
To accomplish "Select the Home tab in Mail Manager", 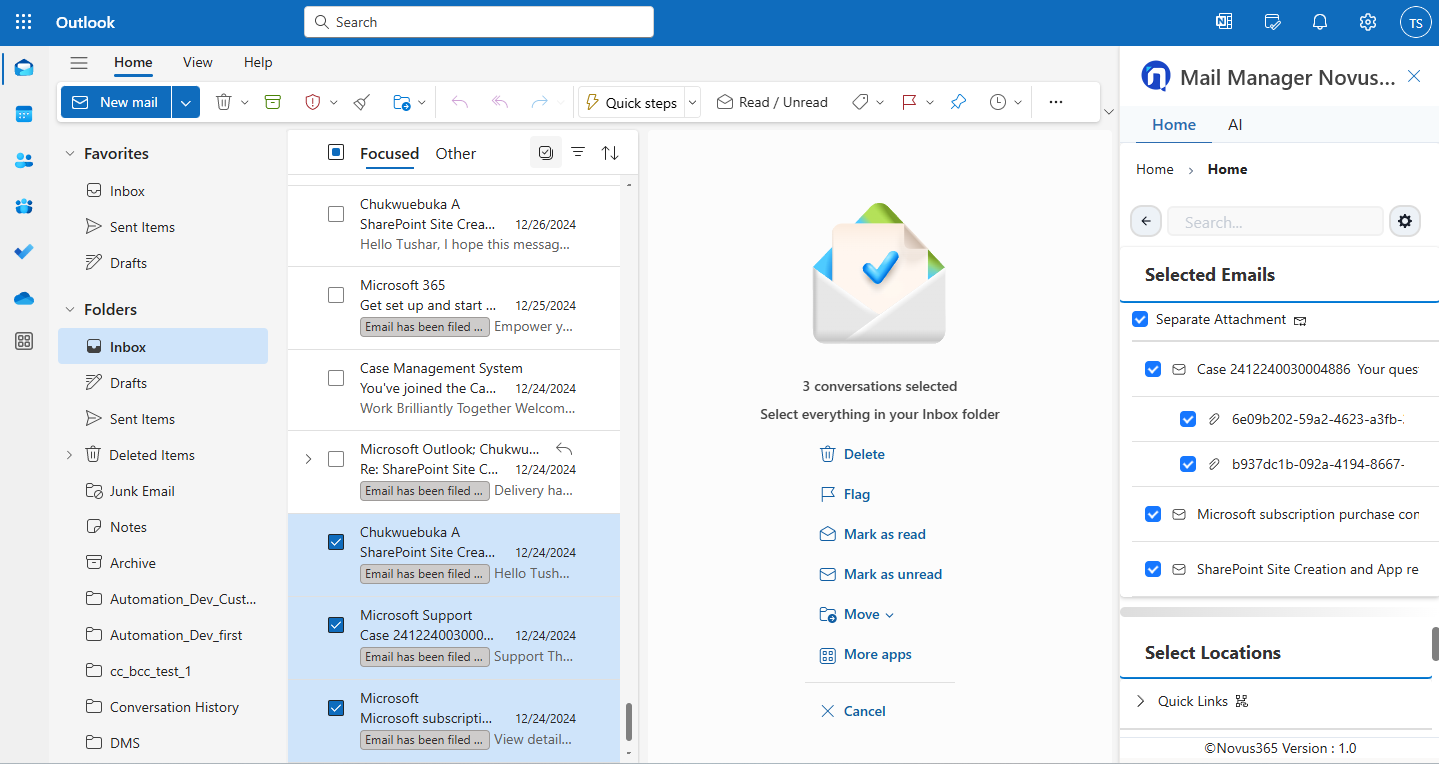I will 1174,125.
